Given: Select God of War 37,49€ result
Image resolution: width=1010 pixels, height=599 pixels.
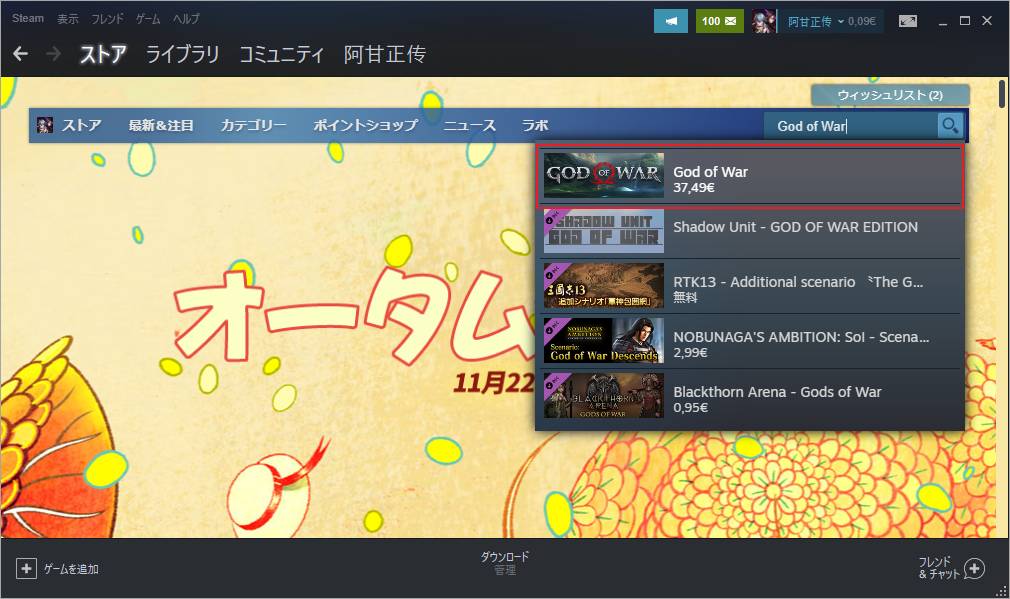Looking at the screenshot, I should pos(750,176).
